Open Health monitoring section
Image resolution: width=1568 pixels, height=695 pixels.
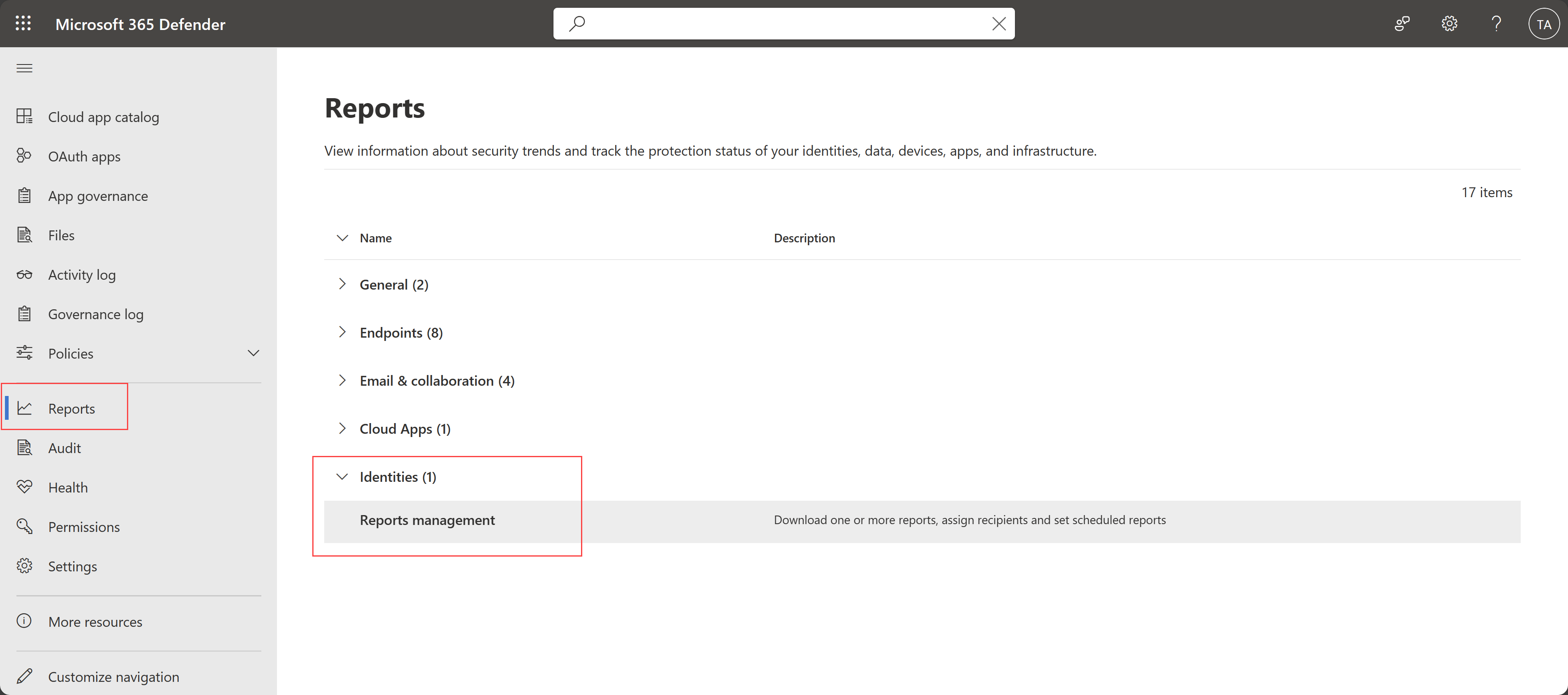[68, 486]
